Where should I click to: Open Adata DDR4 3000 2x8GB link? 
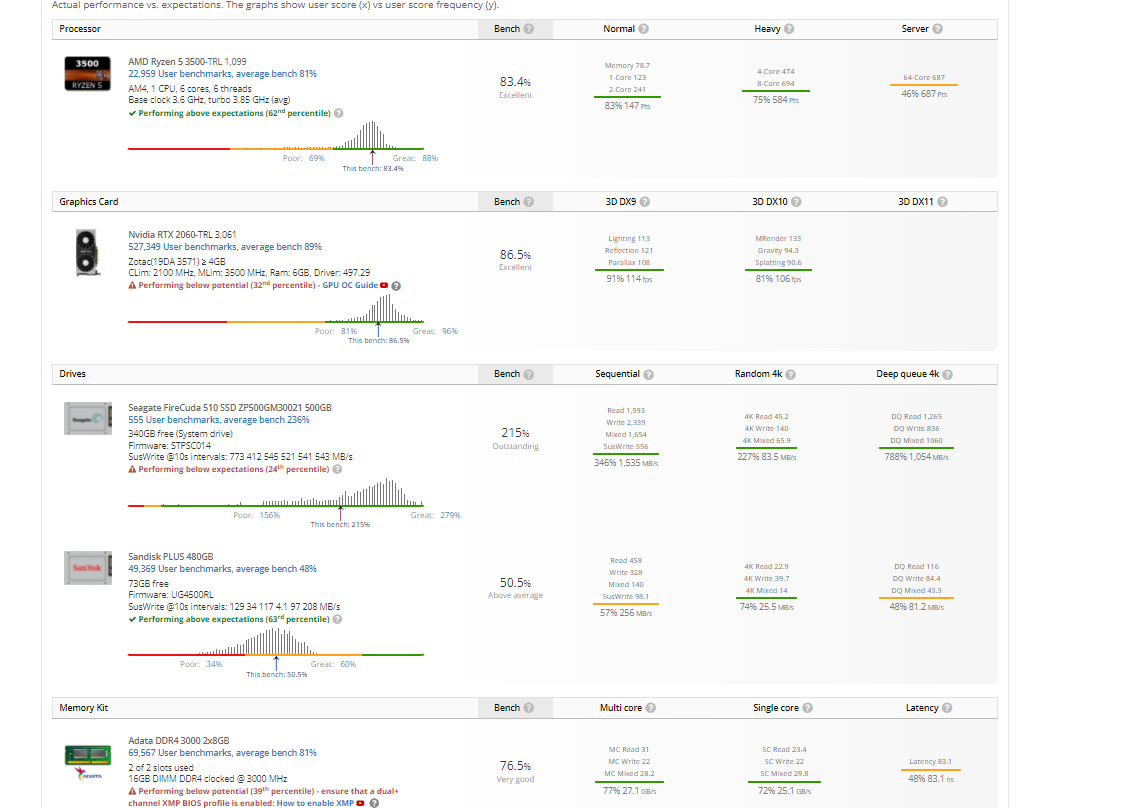179,740
